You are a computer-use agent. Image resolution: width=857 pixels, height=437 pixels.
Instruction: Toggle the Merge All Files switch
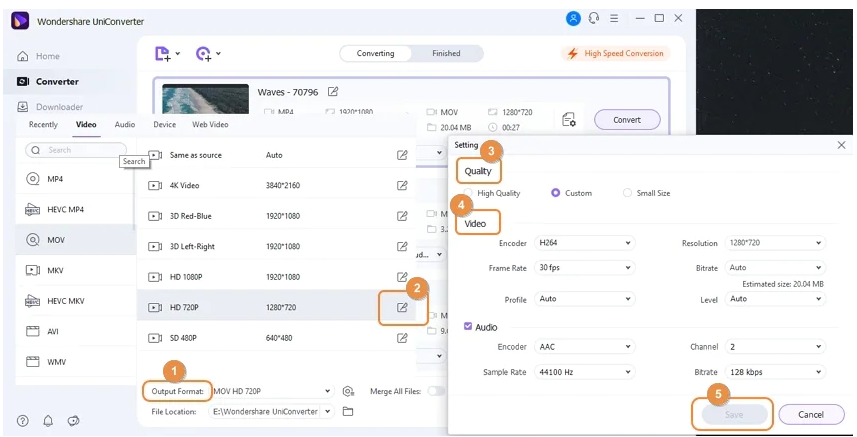[x=436, y=391]
